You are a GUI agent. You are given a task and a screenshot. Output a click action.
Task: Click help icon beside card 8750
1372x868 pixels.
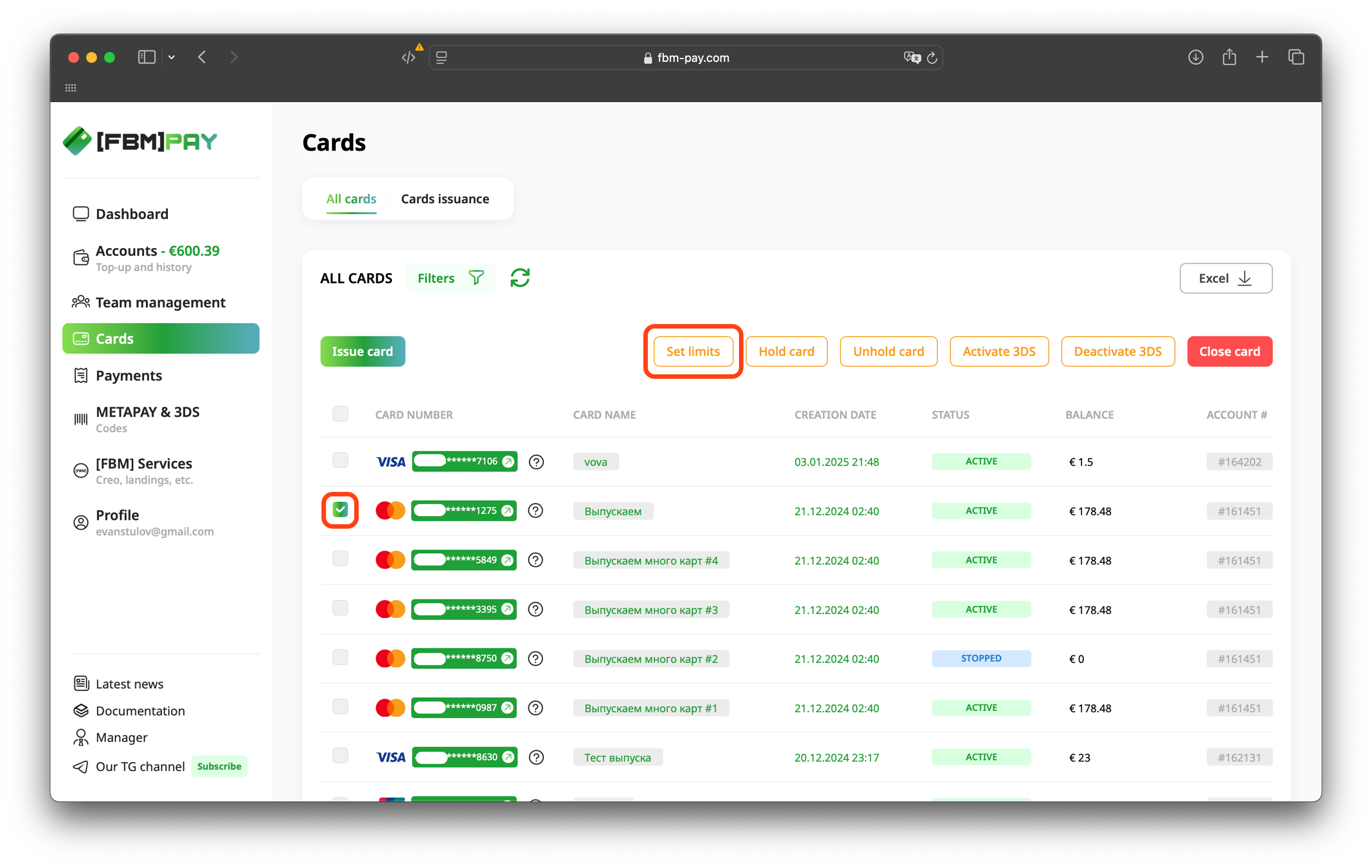[535, 658]
